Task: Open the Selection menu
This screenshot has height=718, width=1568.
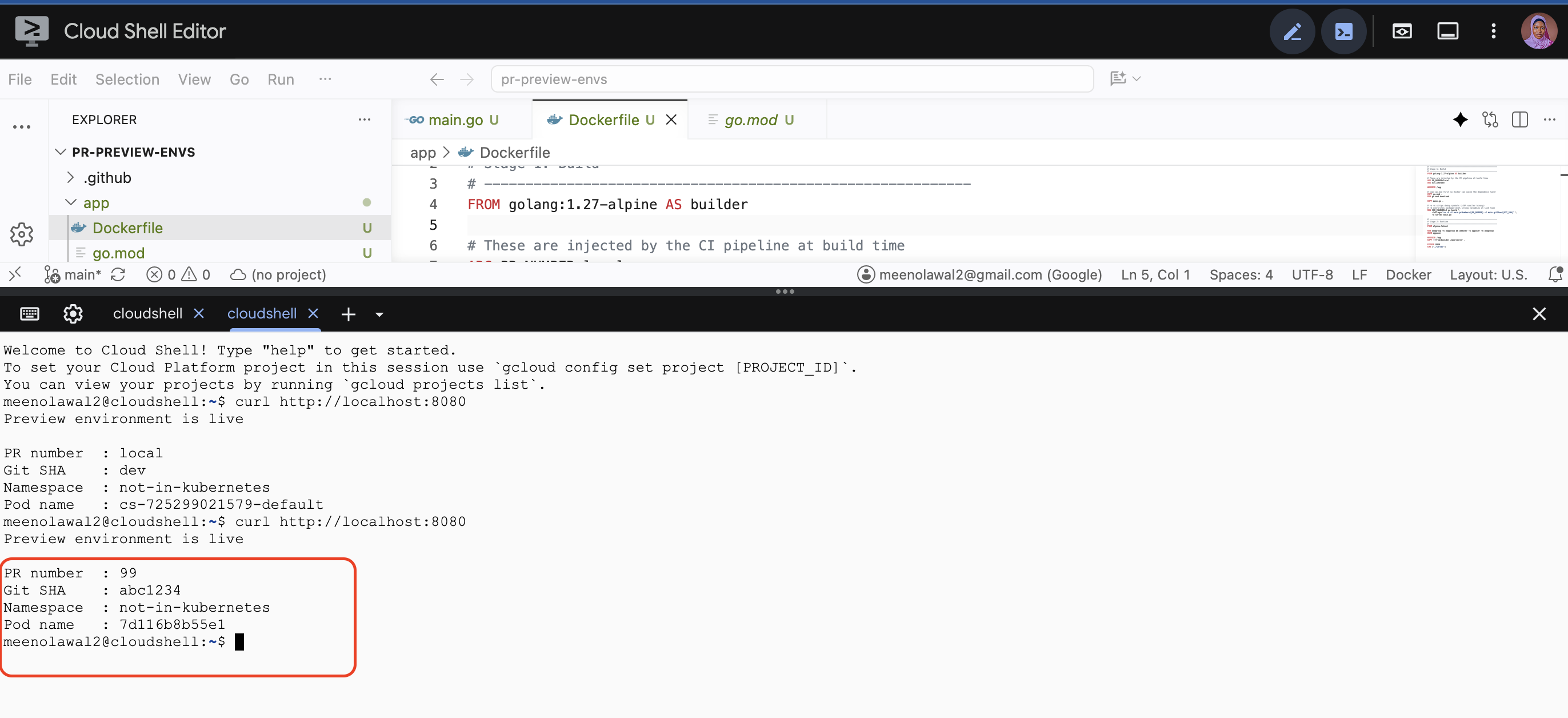Action: (127, 79)
